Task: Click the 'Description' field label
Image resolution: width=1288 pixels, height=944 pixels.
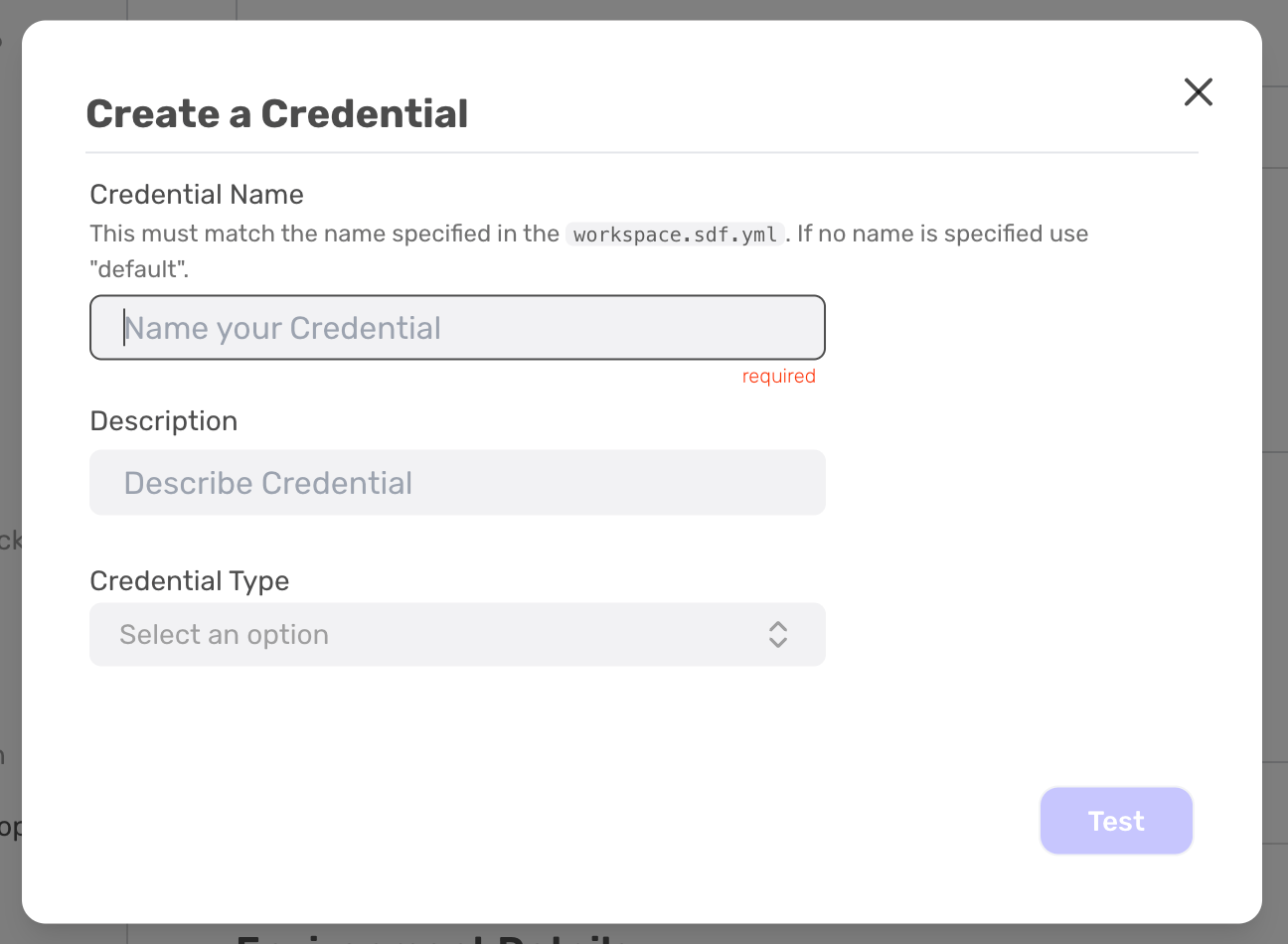Action: pyautogui.click(x=164, y=421)
